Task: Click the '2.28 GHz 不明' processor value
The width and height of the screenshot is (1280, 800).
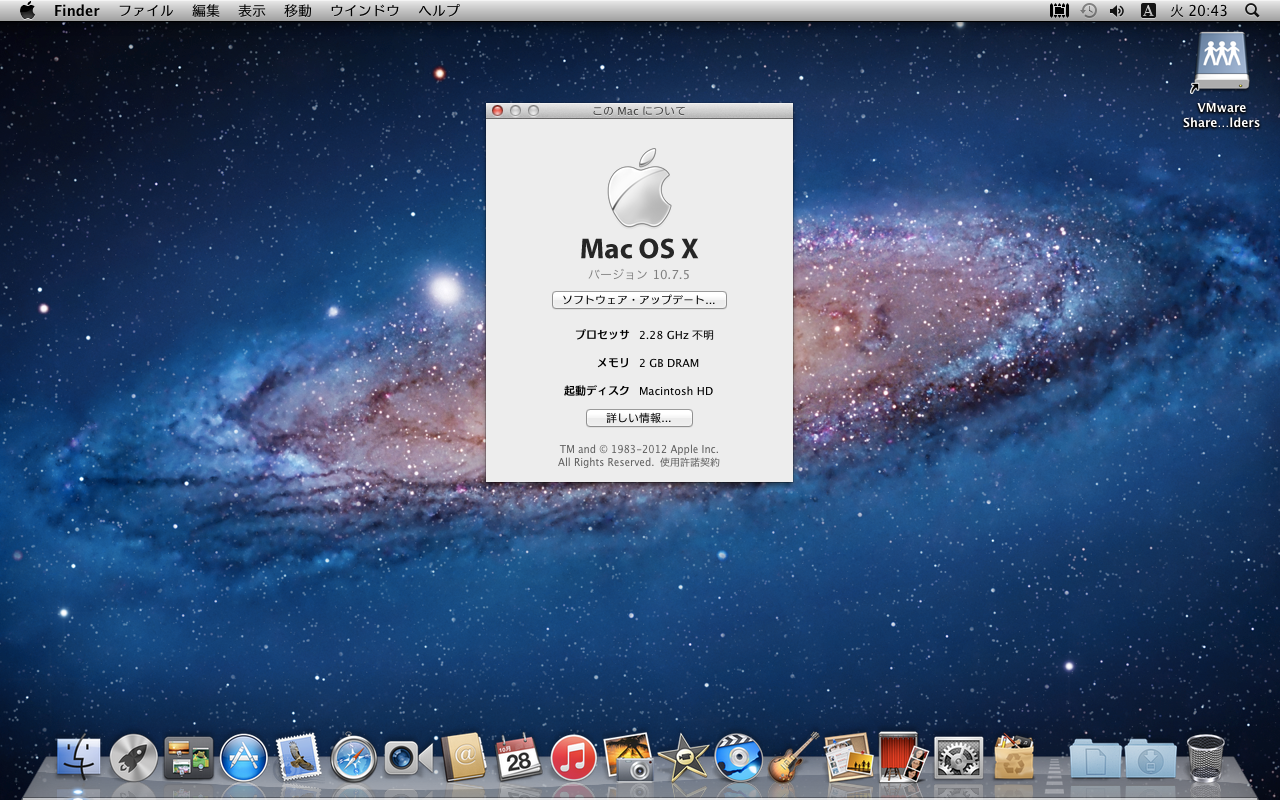Action: pyautogui.click(x=677, y=335)
